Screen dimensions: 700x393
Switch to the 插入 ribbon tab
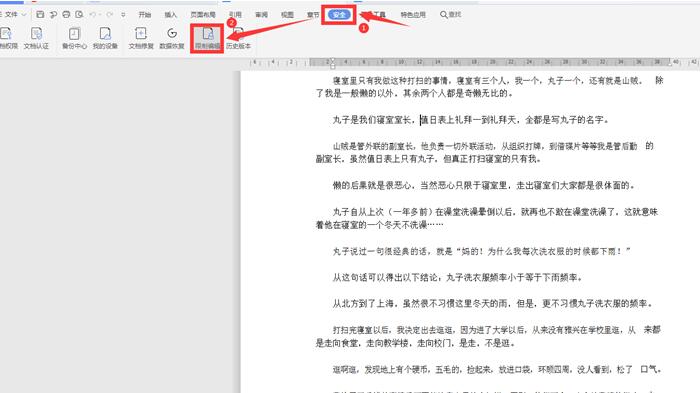(171, 15)
